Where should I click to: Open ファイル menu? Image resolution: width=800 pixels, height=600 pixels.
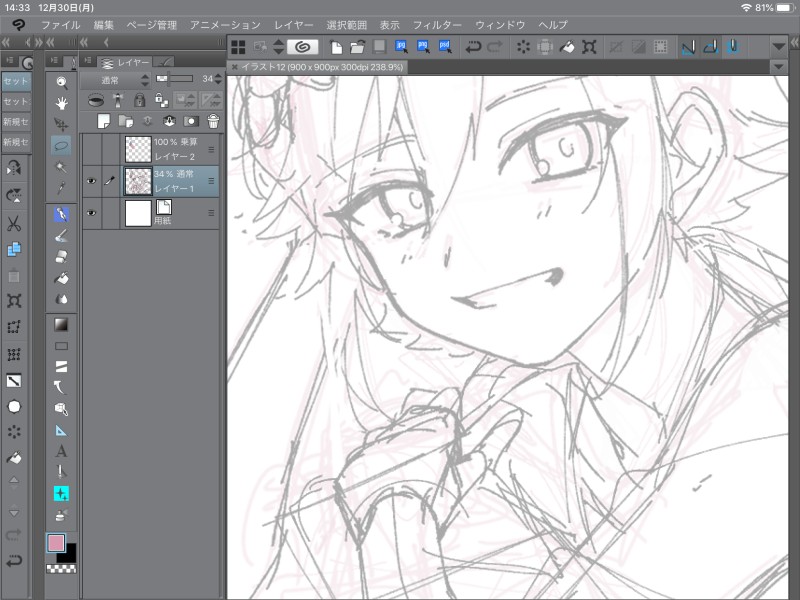[x=61, y=24]
